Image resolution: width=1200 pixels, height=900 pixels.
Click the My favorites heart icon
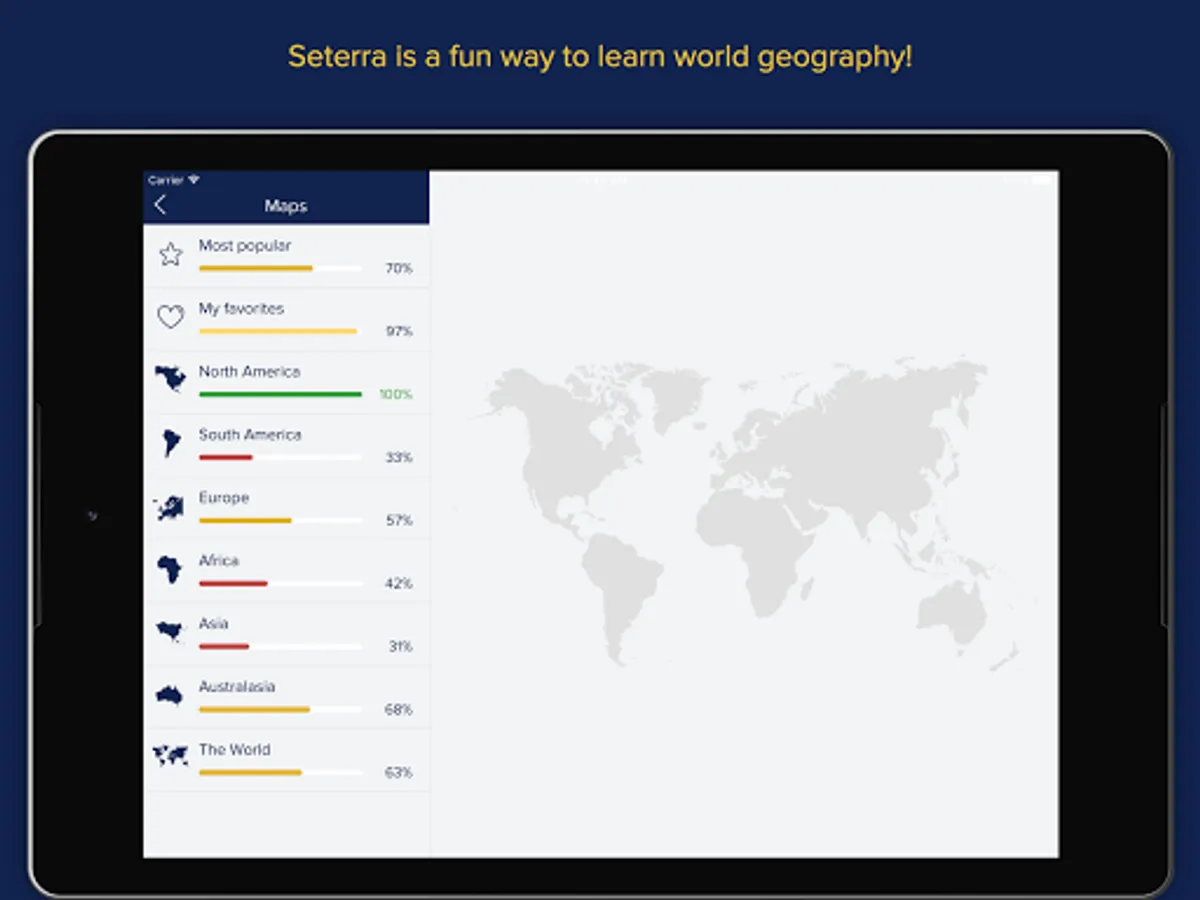point(171,317)
